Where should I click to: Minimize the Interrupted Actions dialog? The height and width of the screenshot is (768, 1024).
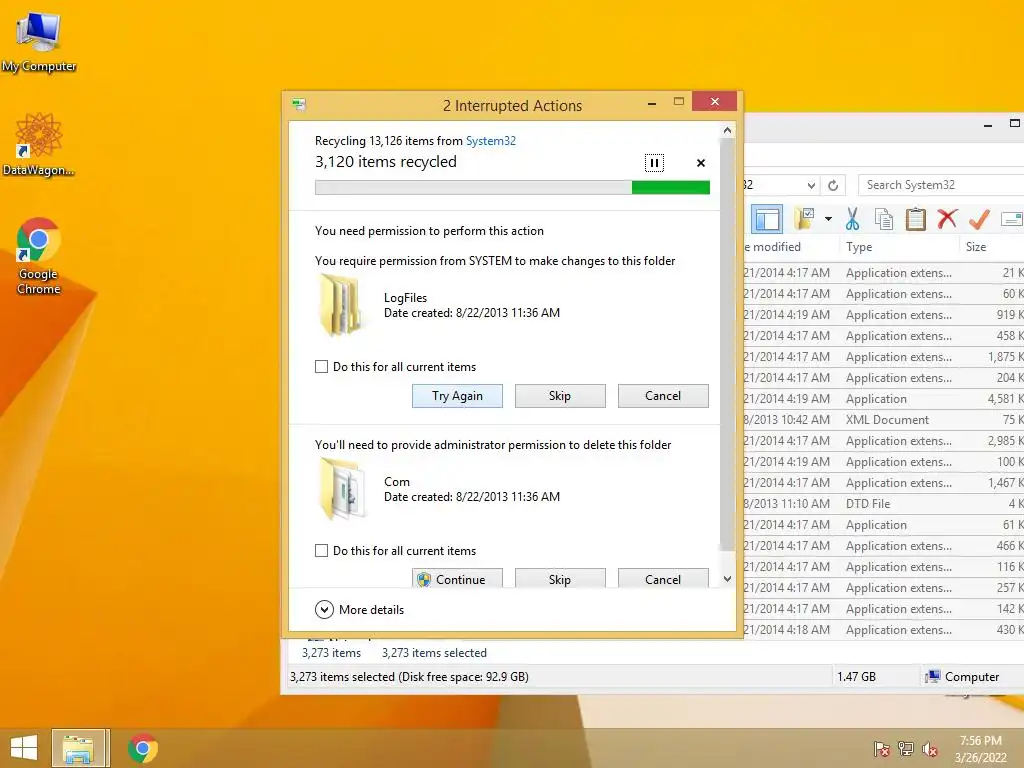(652, 103)
